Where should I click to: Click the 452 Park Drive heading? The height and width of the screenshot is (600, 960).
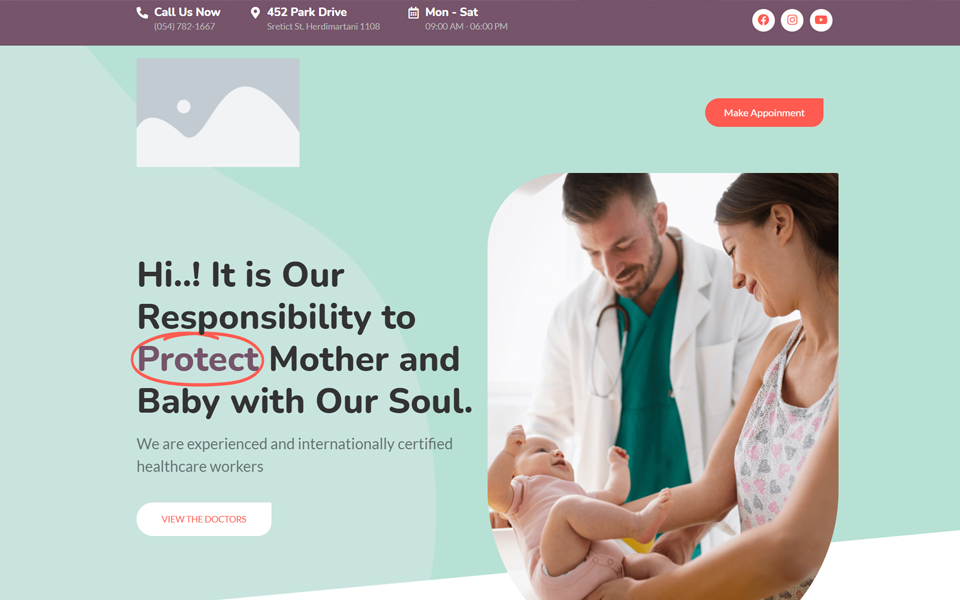tap(307, 12)
